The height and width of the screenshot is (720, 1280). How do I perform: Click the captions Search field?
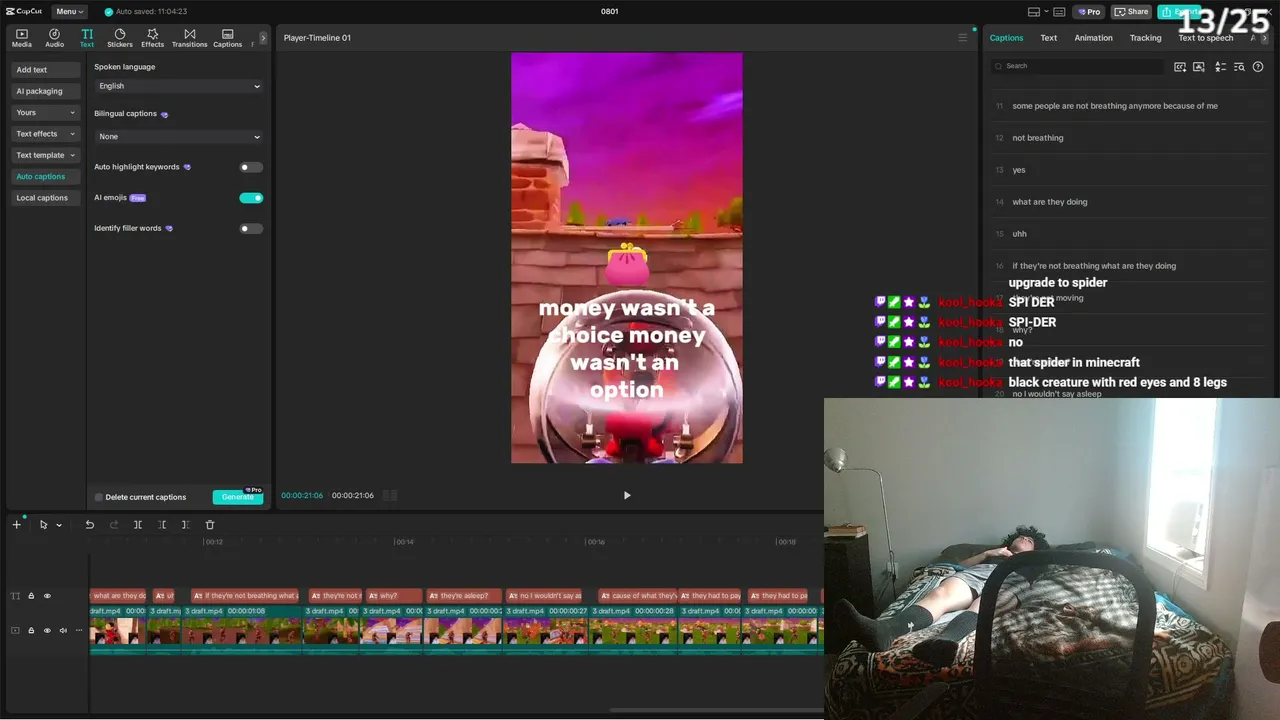coord(1078,66)
